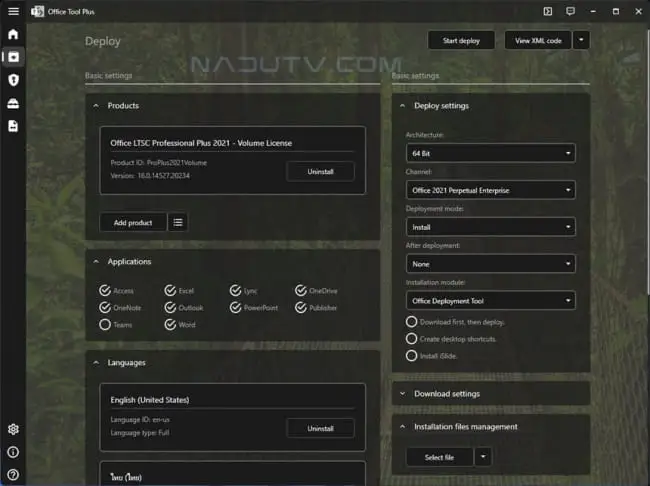The height and width of the screenshot is (486, 650).
Task: Uninstall Office LTSC Professional Plus 2021
Action: (x=320, y=171)
